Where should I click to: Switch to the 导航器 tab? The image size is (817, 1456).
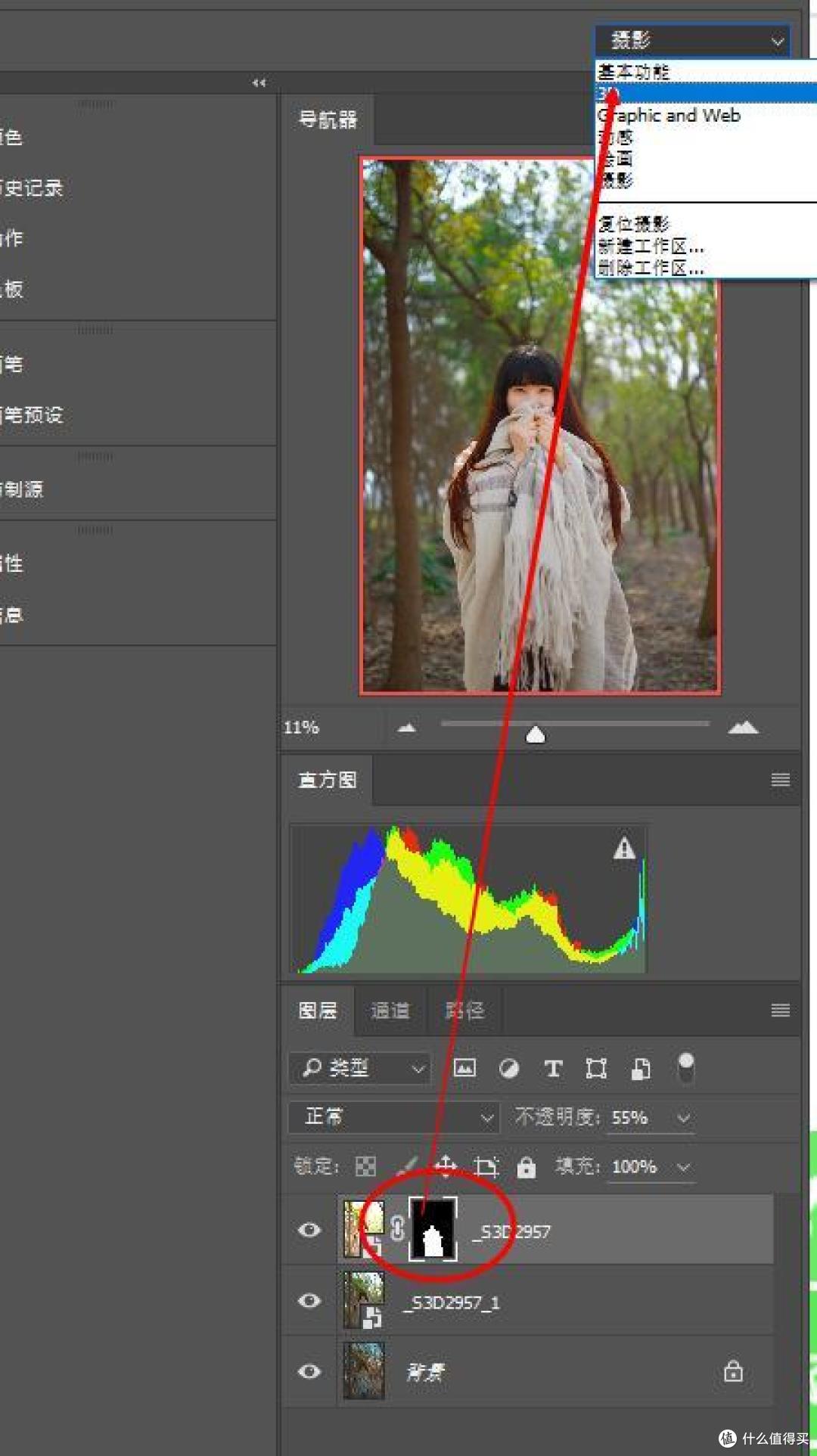[328, 120]
